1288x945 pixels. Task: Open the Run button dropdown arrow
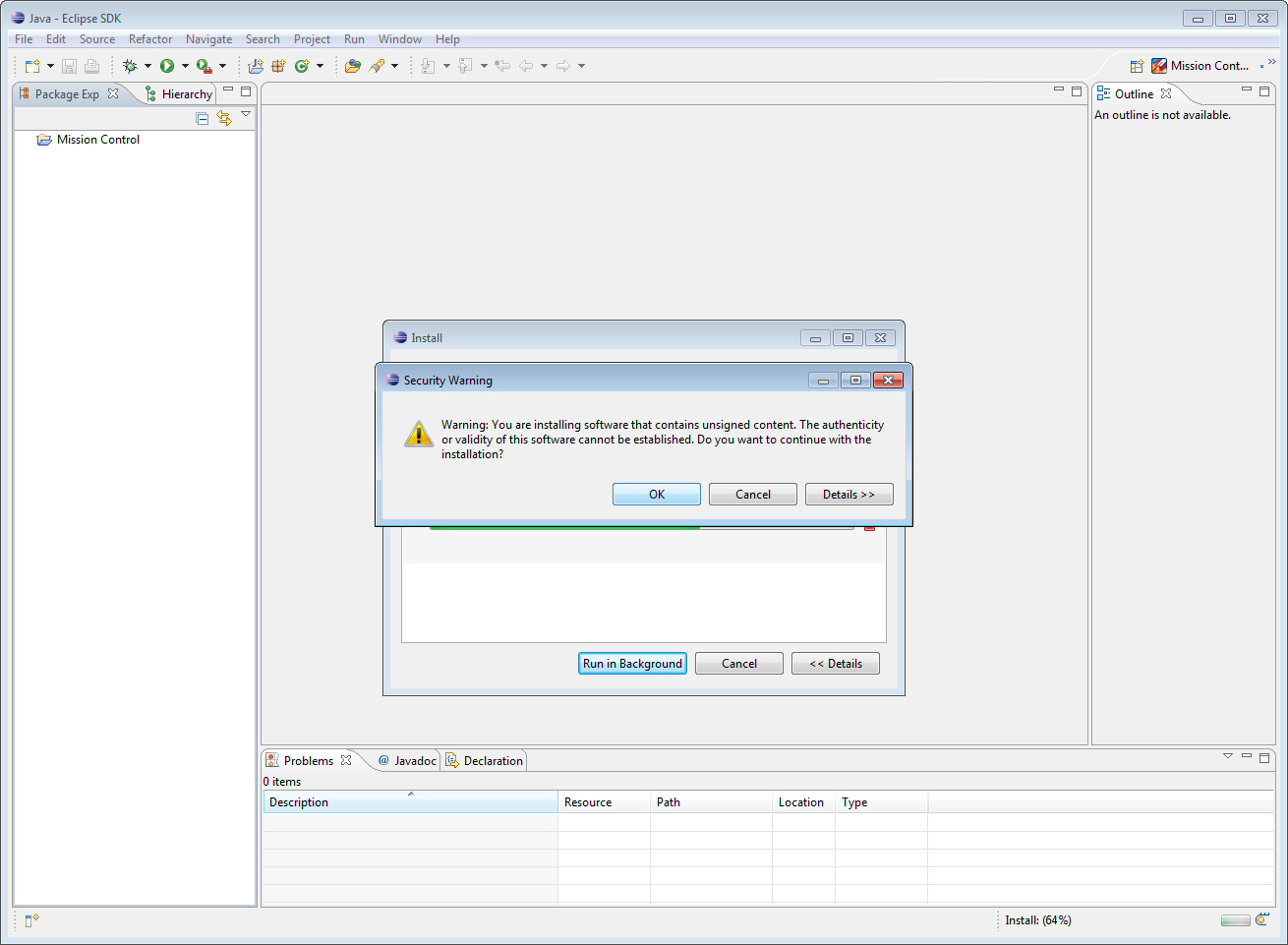point(185,66)
